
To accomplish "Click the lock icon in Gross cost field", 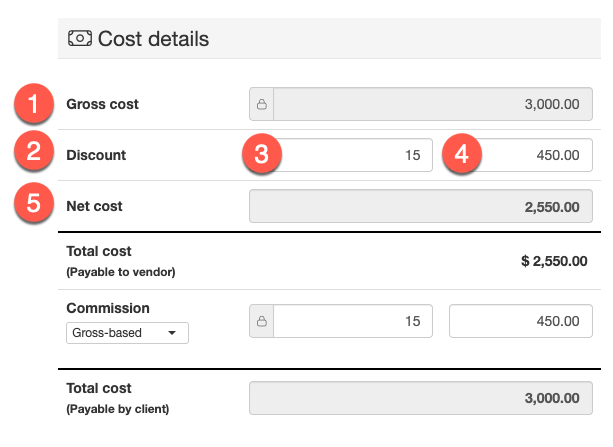I will tap(262, 104).
